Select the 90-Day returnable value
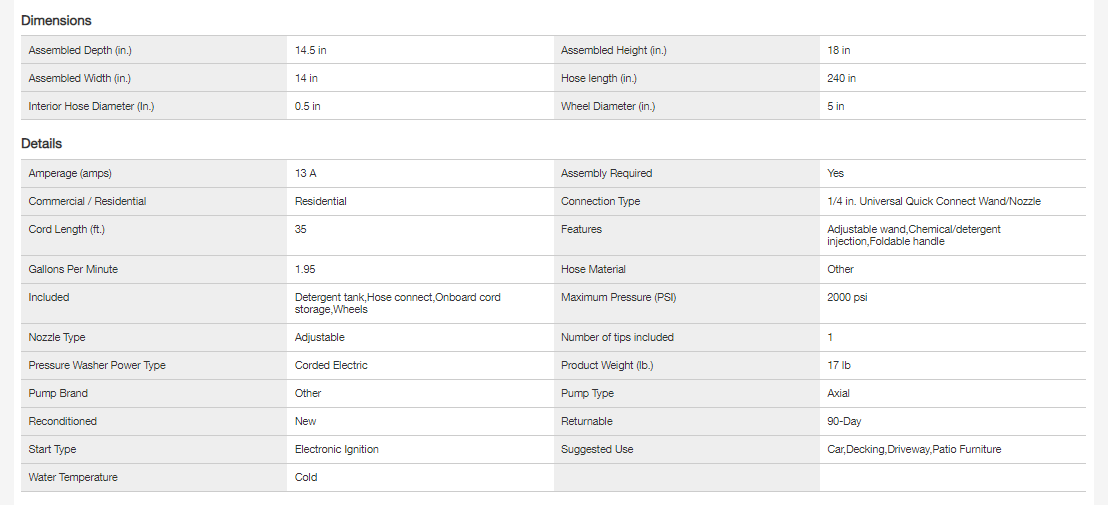The height and width of the screenshot is (505, 1108). (x=844, y=421)
